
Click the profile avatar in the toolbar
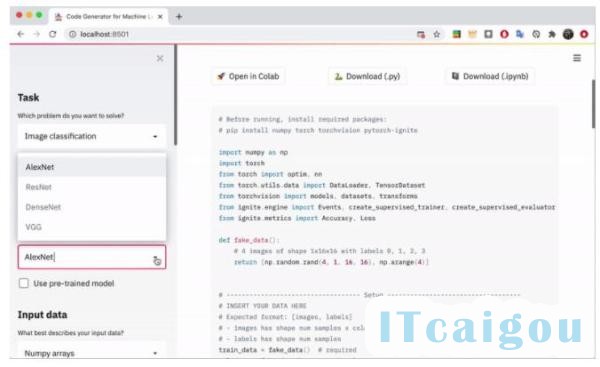click(568, 34)
